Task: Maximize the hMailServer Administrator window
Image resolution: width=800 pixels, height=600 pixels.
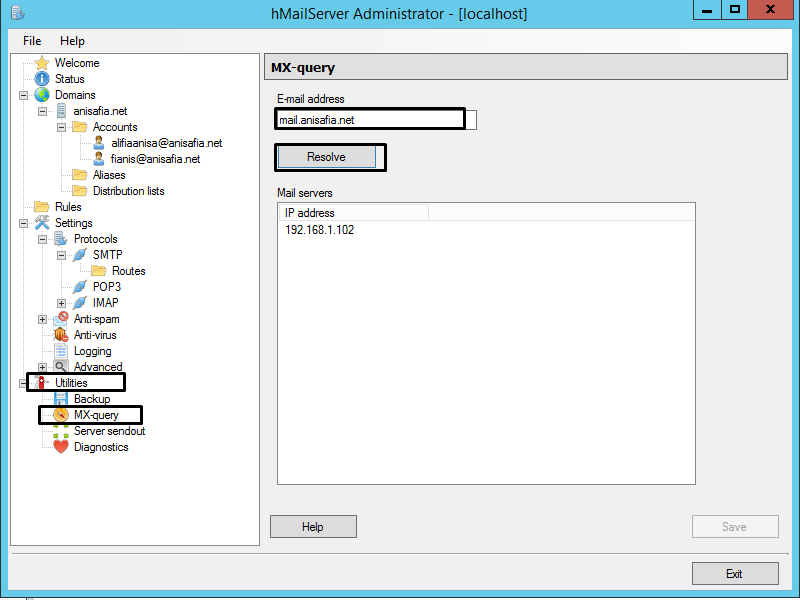Action: point(735,9)
